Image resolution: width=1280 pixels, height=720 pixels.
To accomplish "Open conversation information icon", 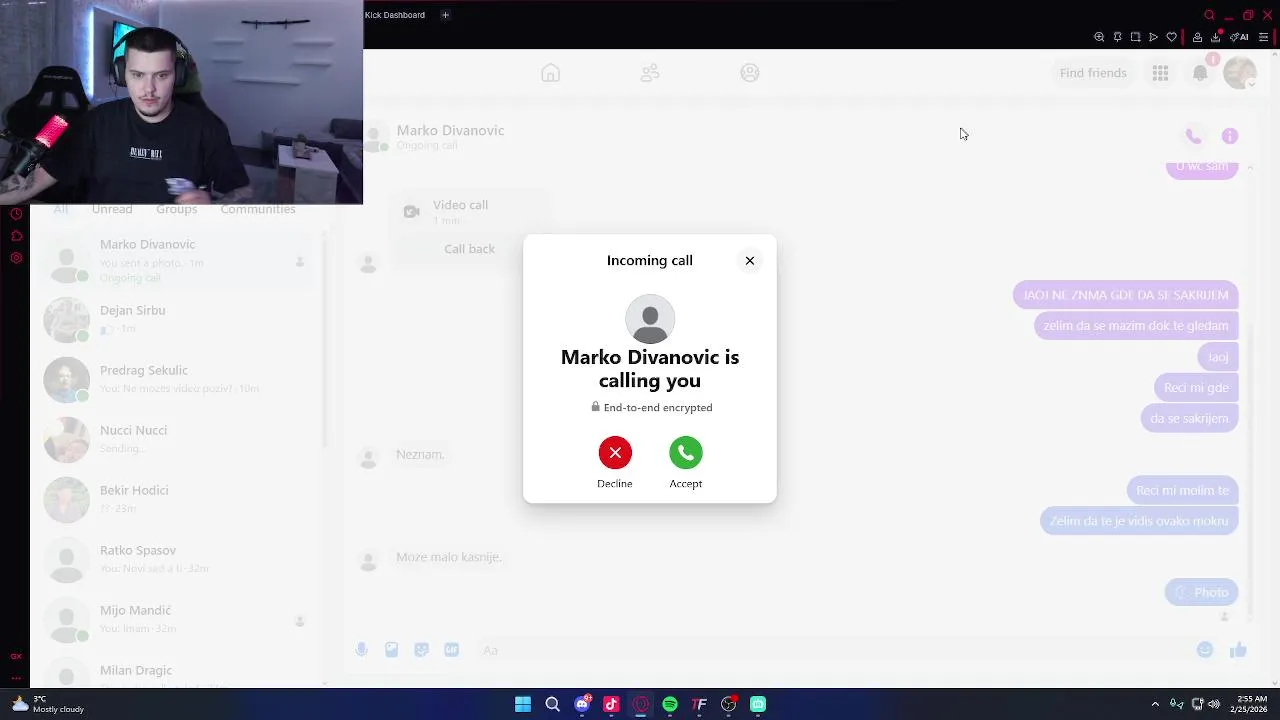I will pos(1230,136).
